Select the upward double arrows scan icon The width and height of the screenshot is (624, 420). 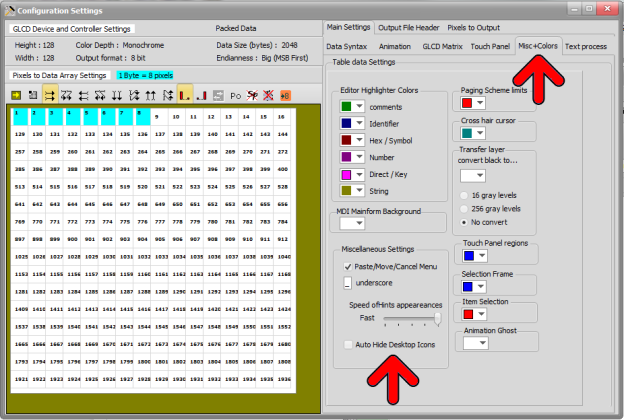click(150, 95)
